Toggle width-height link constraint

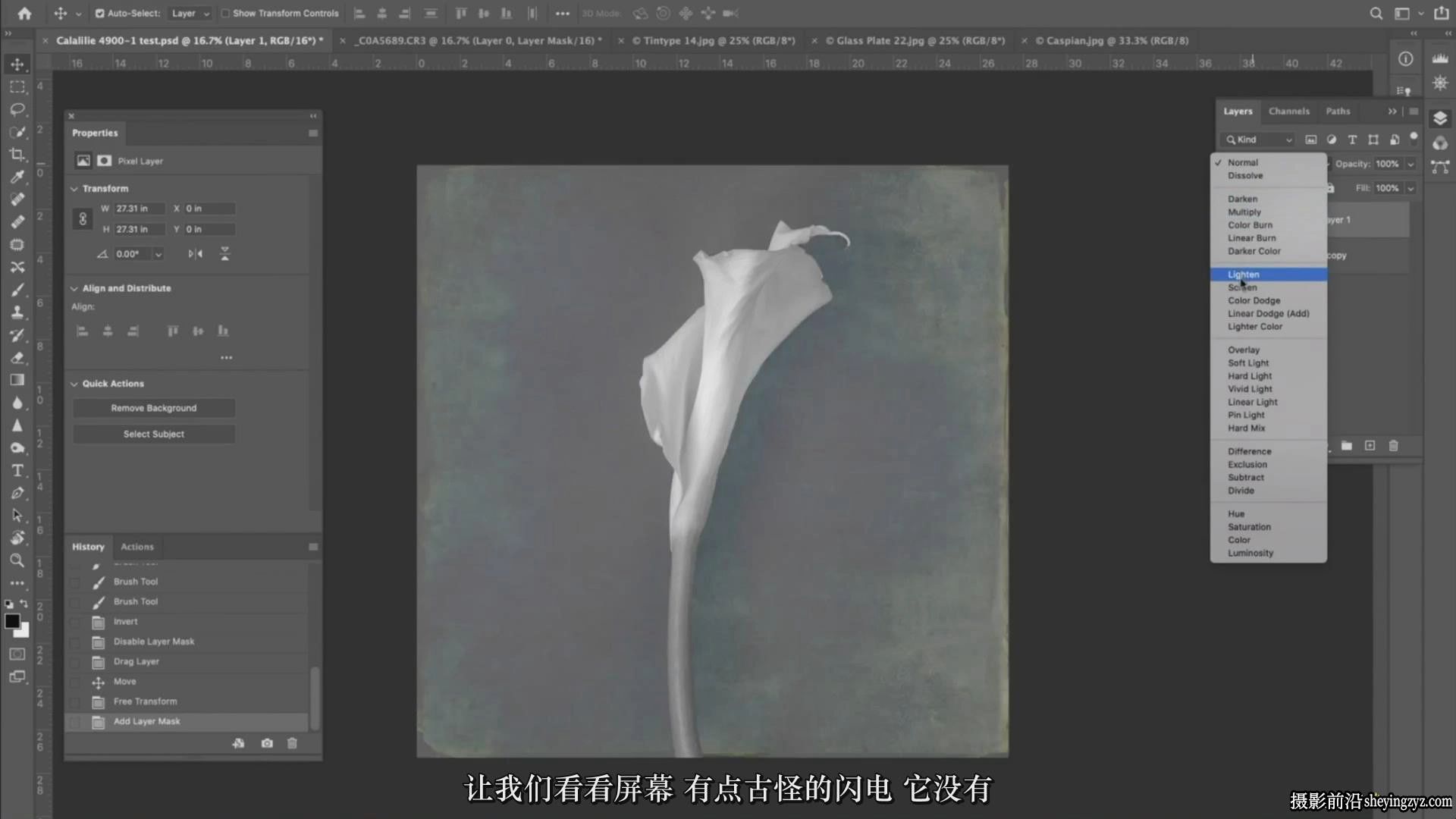click(x=83, y=219)
